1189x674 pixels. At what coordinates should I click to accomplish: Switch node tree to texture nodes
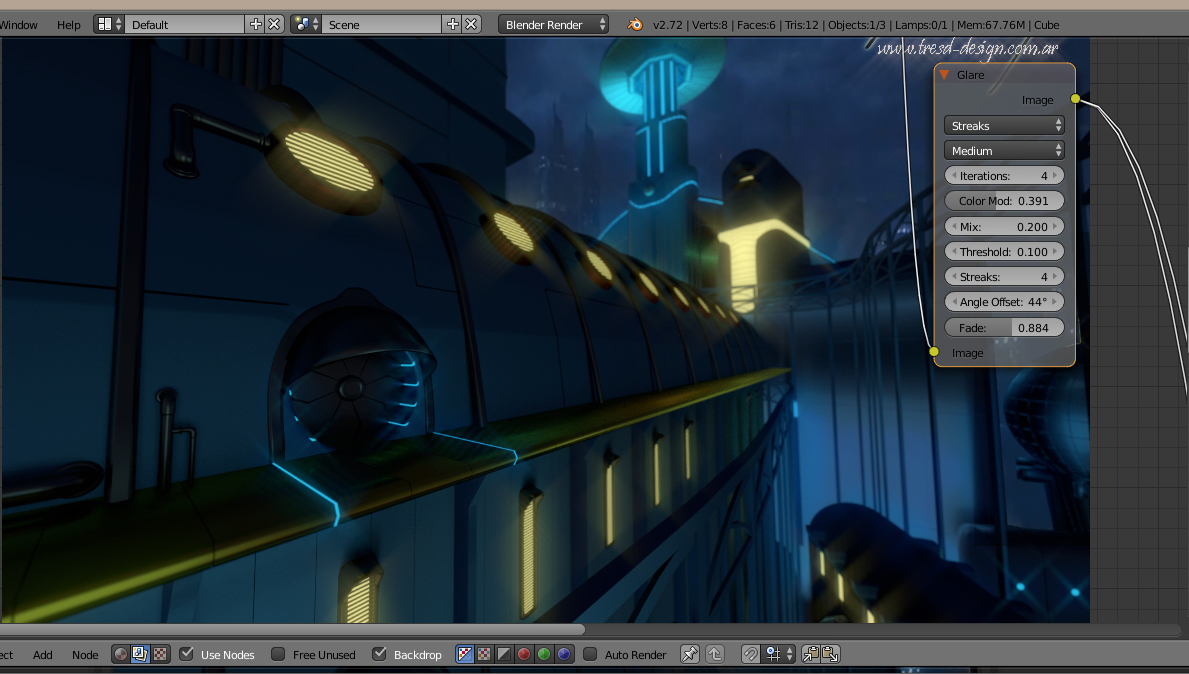(x=160, y=654)
